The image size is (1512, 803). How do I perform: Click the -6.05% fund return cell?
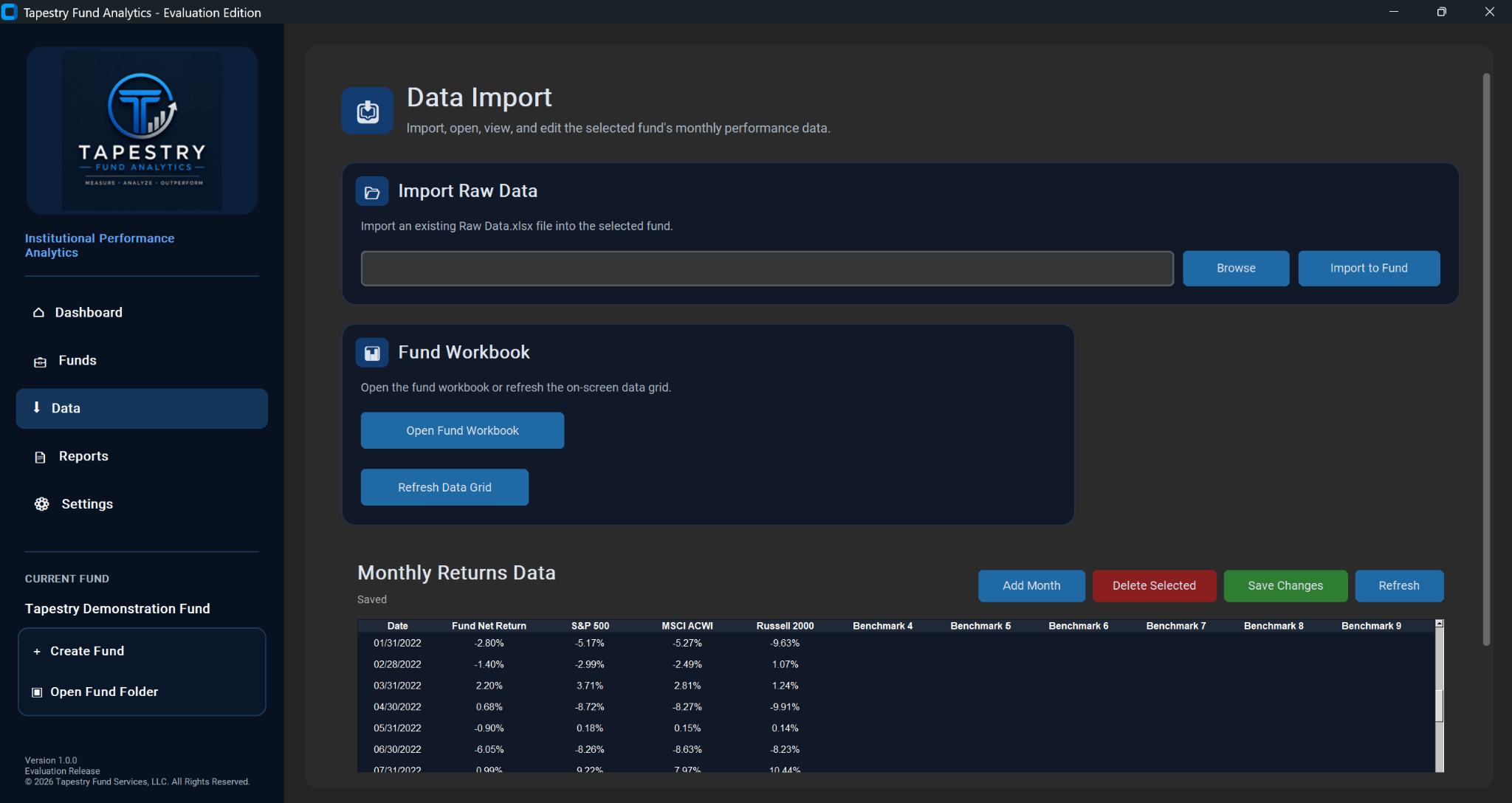tap(489, 750)
